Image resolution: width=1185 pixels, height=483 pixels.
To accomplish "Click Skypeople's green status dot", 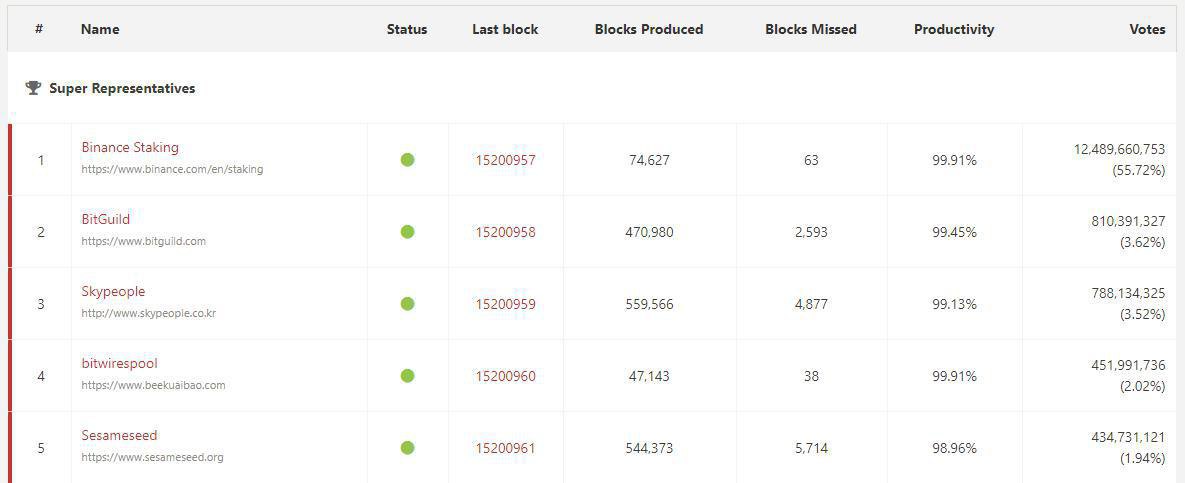I will coord(407,304).
